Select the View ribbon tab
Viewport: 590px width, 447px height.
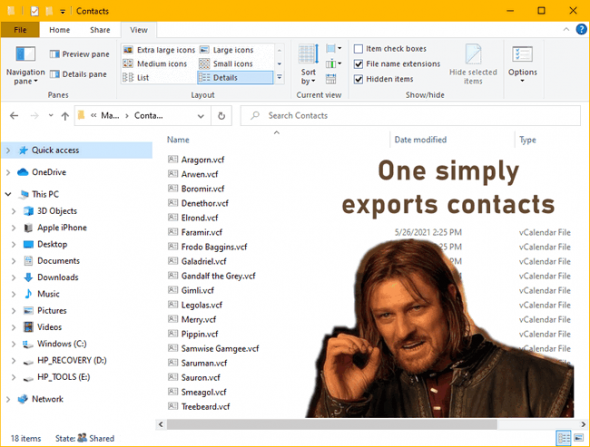coord(139,30)
